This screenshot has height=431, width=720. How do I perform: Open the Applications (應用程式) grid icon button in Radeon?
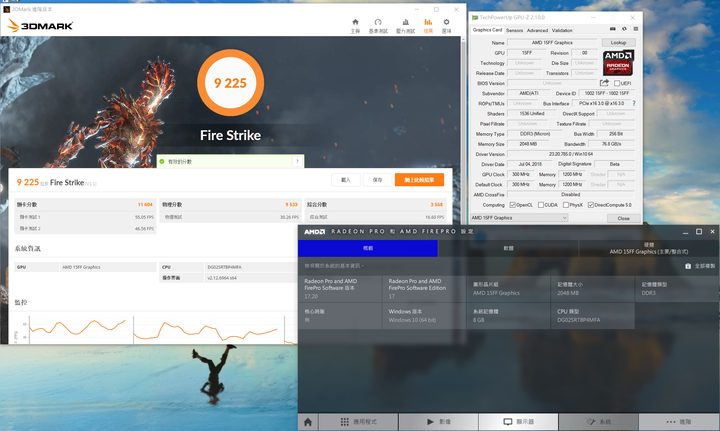coord(359,422)
